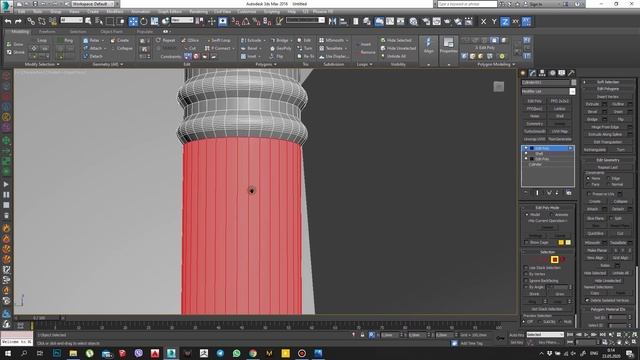Toggle Delete Isolated Vertices checkbox
Image resolution: width=640 pixels, height=360 pixels.
click(x=587, y=300)
